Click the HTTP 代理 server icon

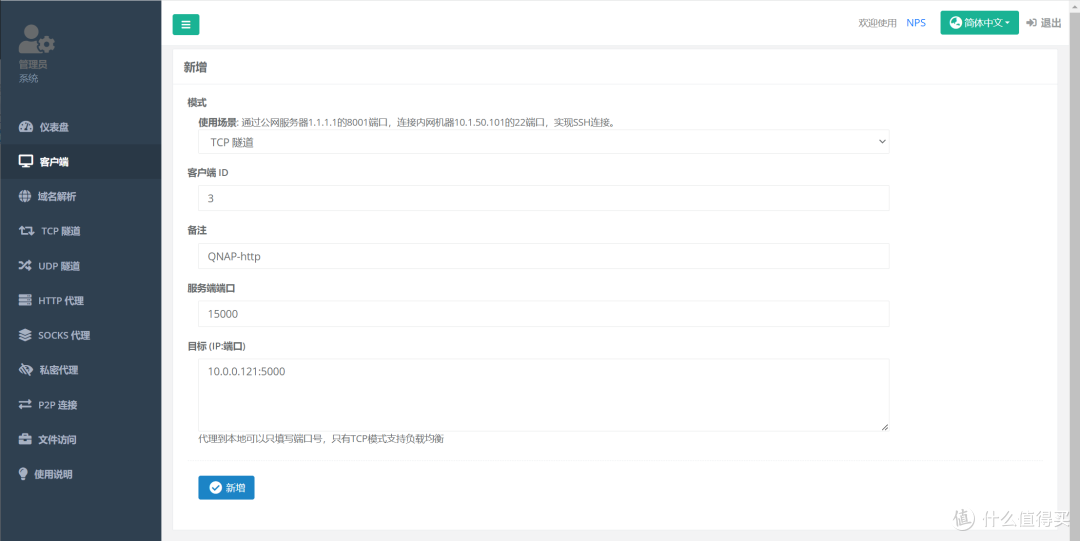26,301
